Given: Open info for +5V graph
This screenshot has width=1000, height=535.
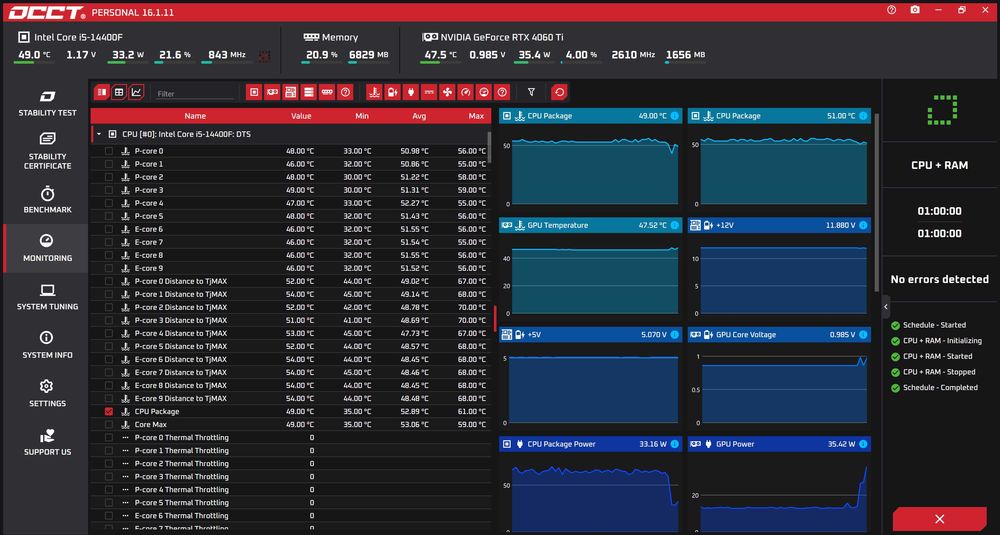Looking at the screenshot, I should [674, 335].
